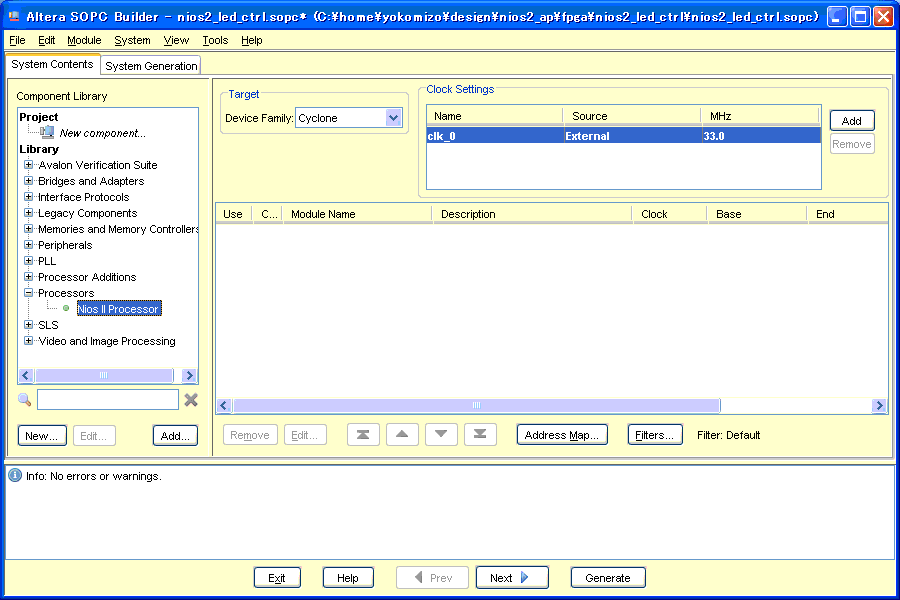
Task: Click the 33.0 MHz cell
Action: [x=761, y=136]
